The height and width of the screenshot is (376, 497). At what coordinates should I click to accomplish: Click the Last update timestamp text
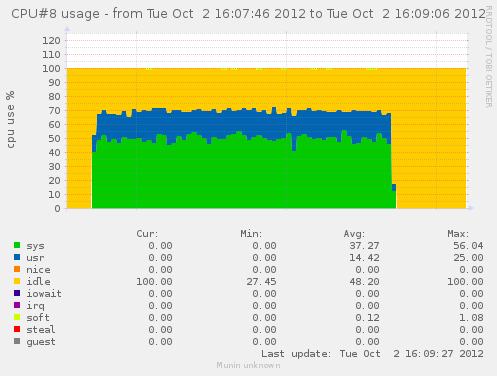372,354
